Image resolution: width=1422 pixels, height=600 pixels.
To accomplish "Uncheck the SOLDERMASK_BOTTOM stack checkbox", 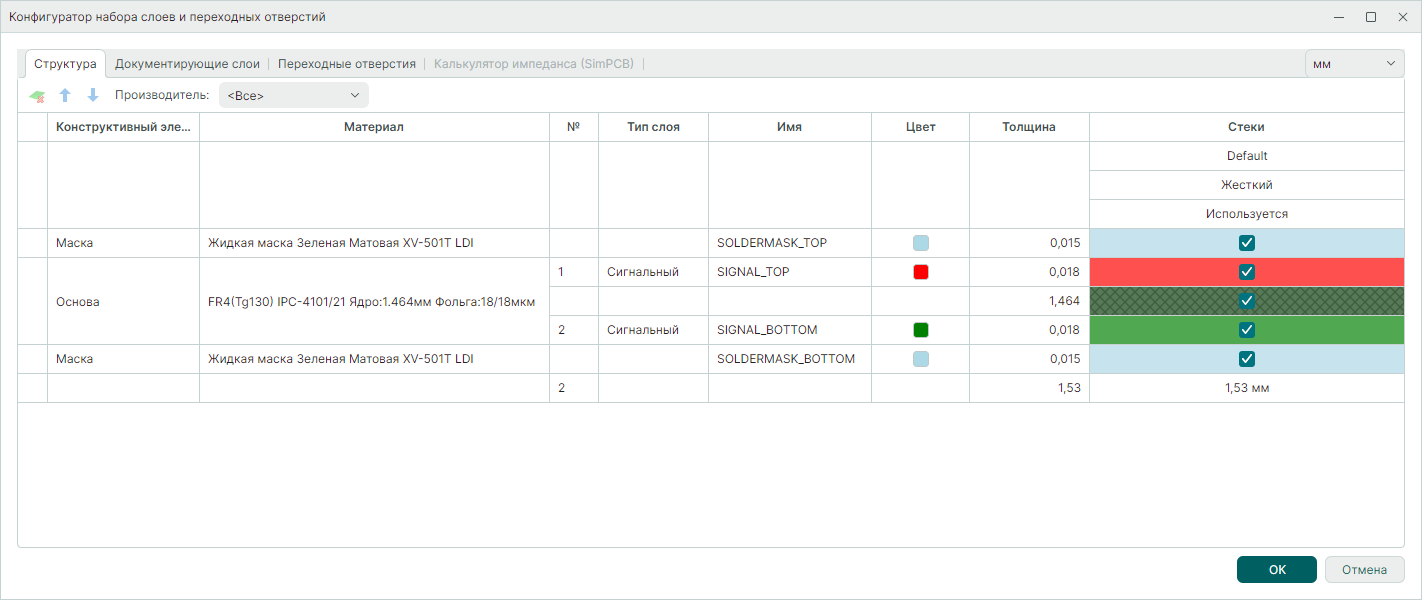I will coord(1247,359).
